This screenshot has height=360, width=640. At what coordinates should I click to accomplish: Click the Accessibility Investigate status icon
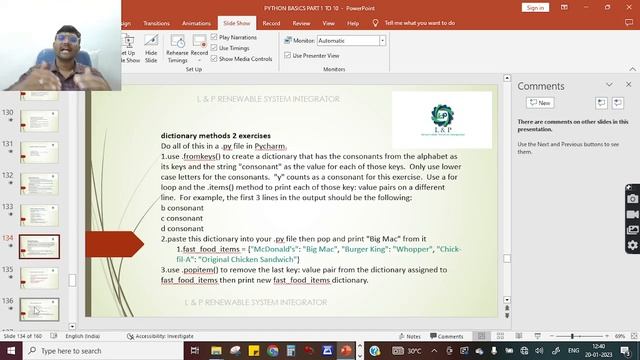[130, 336]
